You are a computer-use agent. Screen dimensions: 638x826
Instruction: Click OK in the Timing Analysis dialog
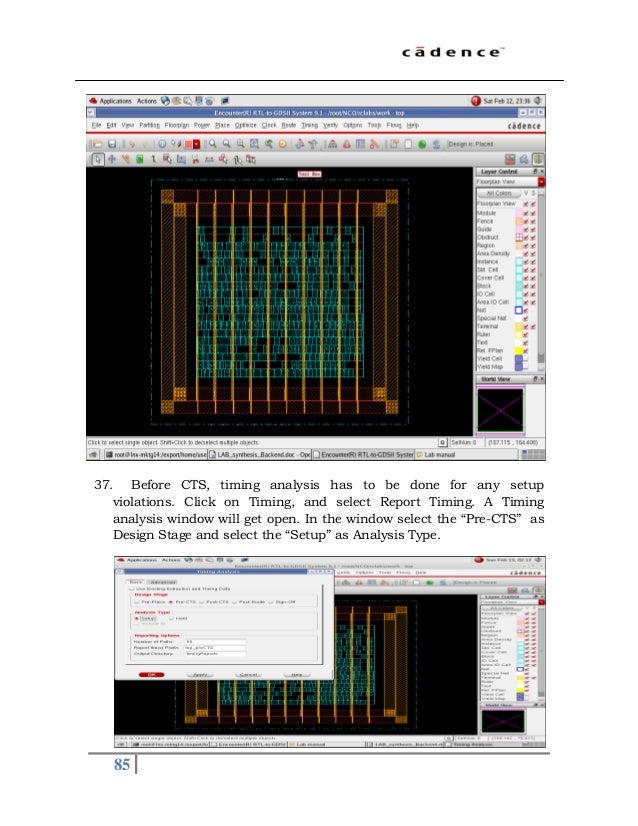click(x=151, y=674)
